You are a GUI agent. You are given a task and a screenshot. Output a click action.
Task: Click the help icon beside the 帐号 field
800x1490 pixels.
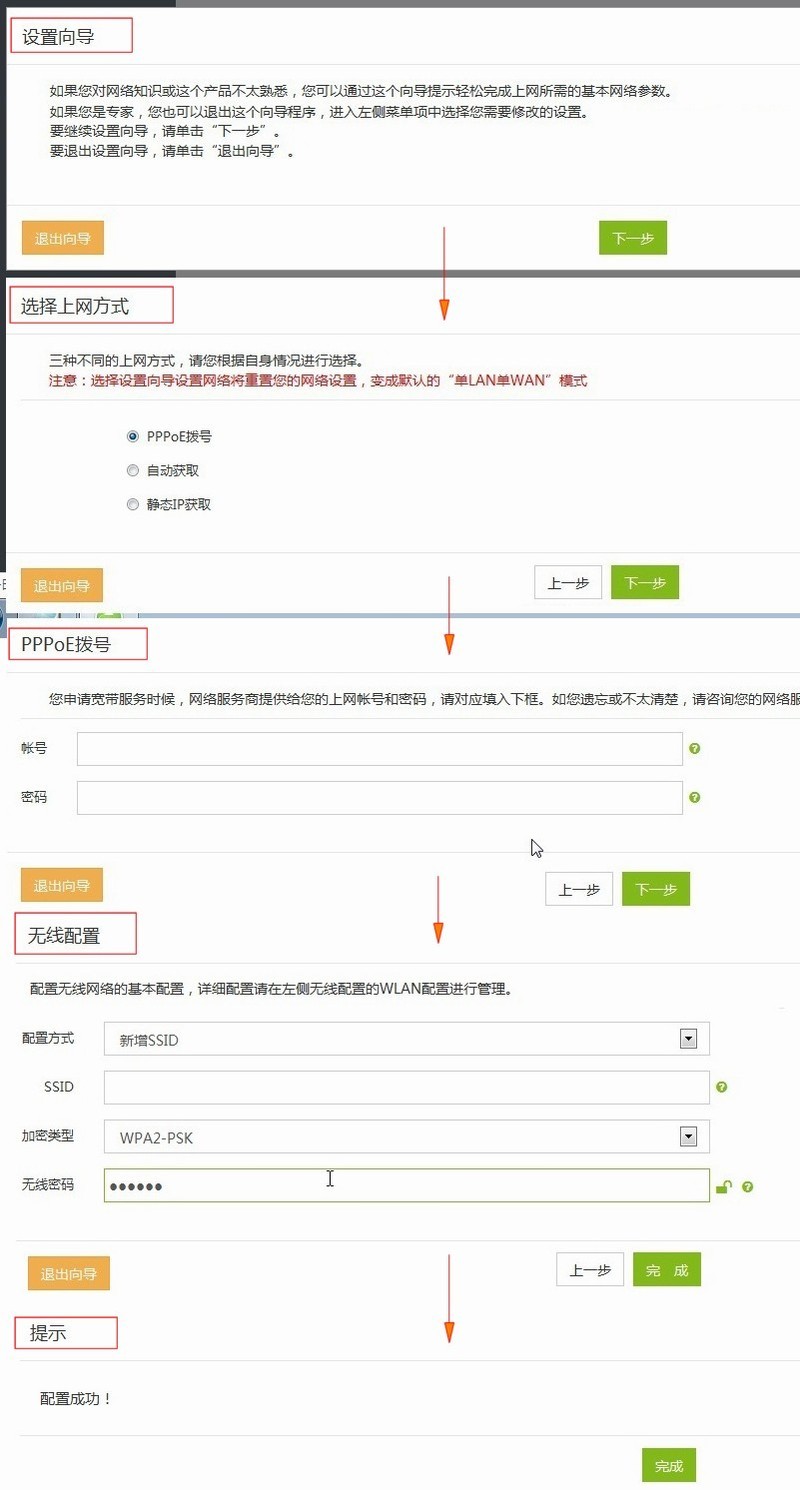(x=695, y=747)
